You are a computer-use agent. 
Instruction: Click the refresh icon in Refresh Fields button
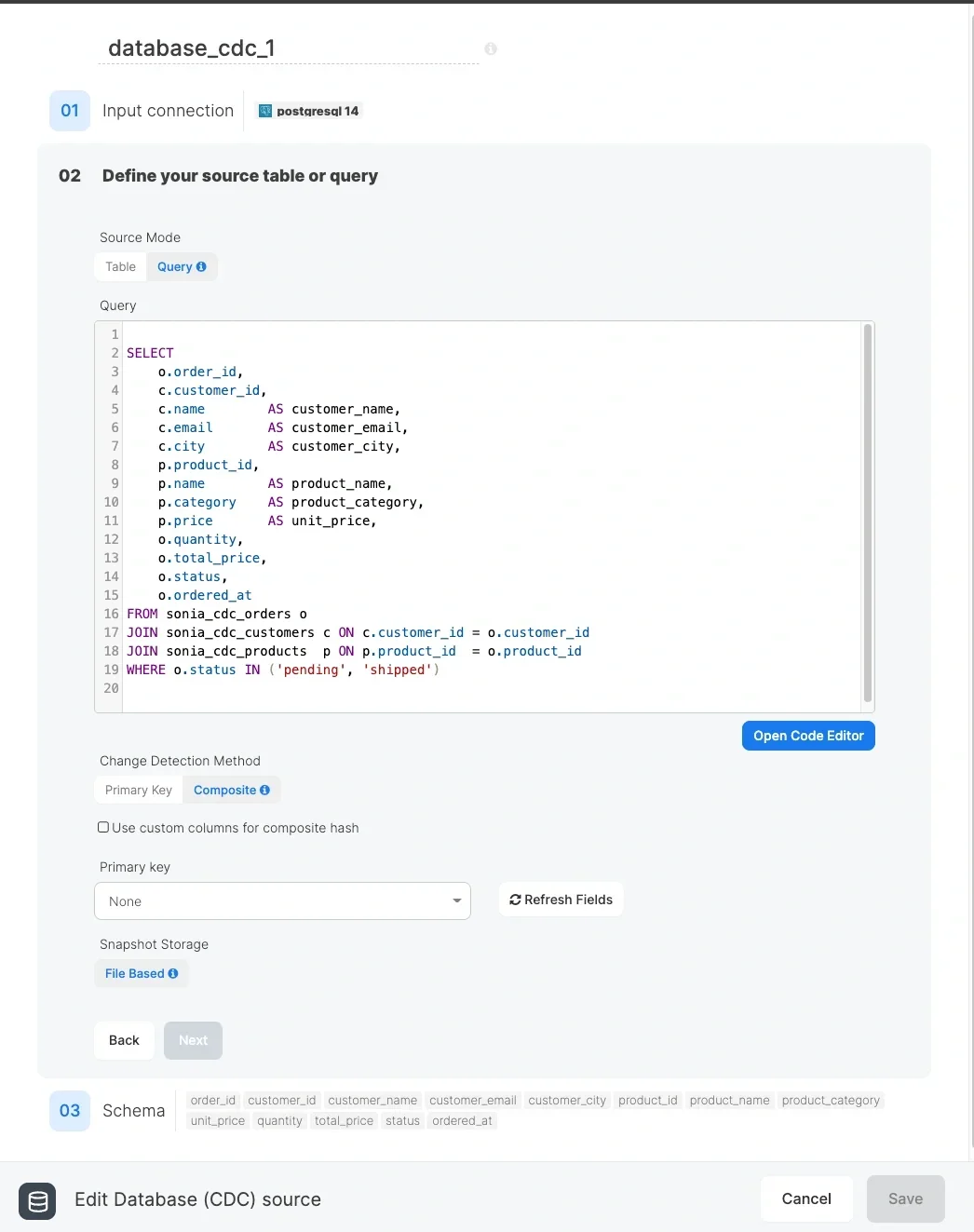(x=515, y=900)
